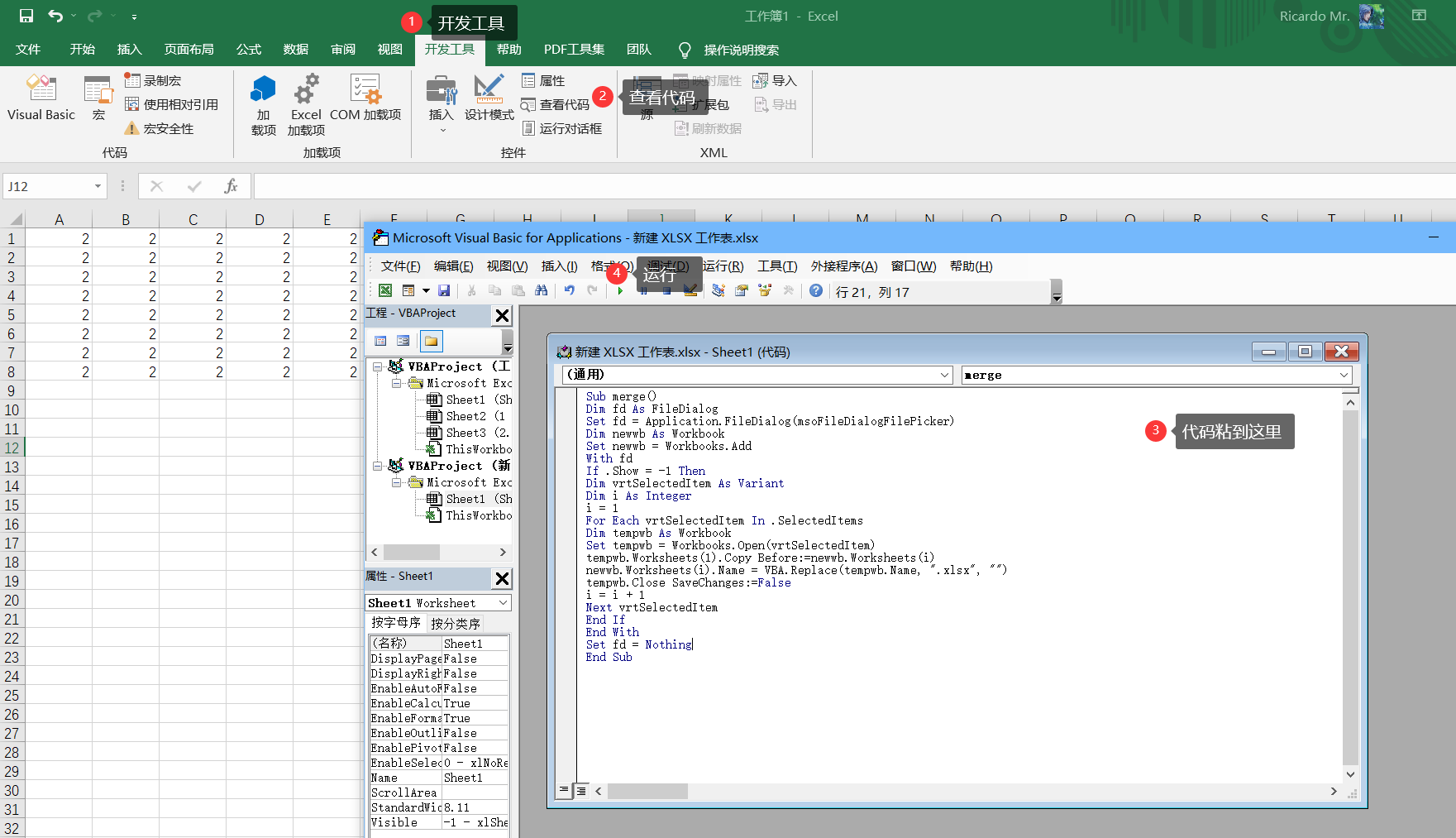The height and width of the screenshot is (838, 1456).
Task: Open VBA Tools menu 工具(T)
Action: (x=777, y=266)
